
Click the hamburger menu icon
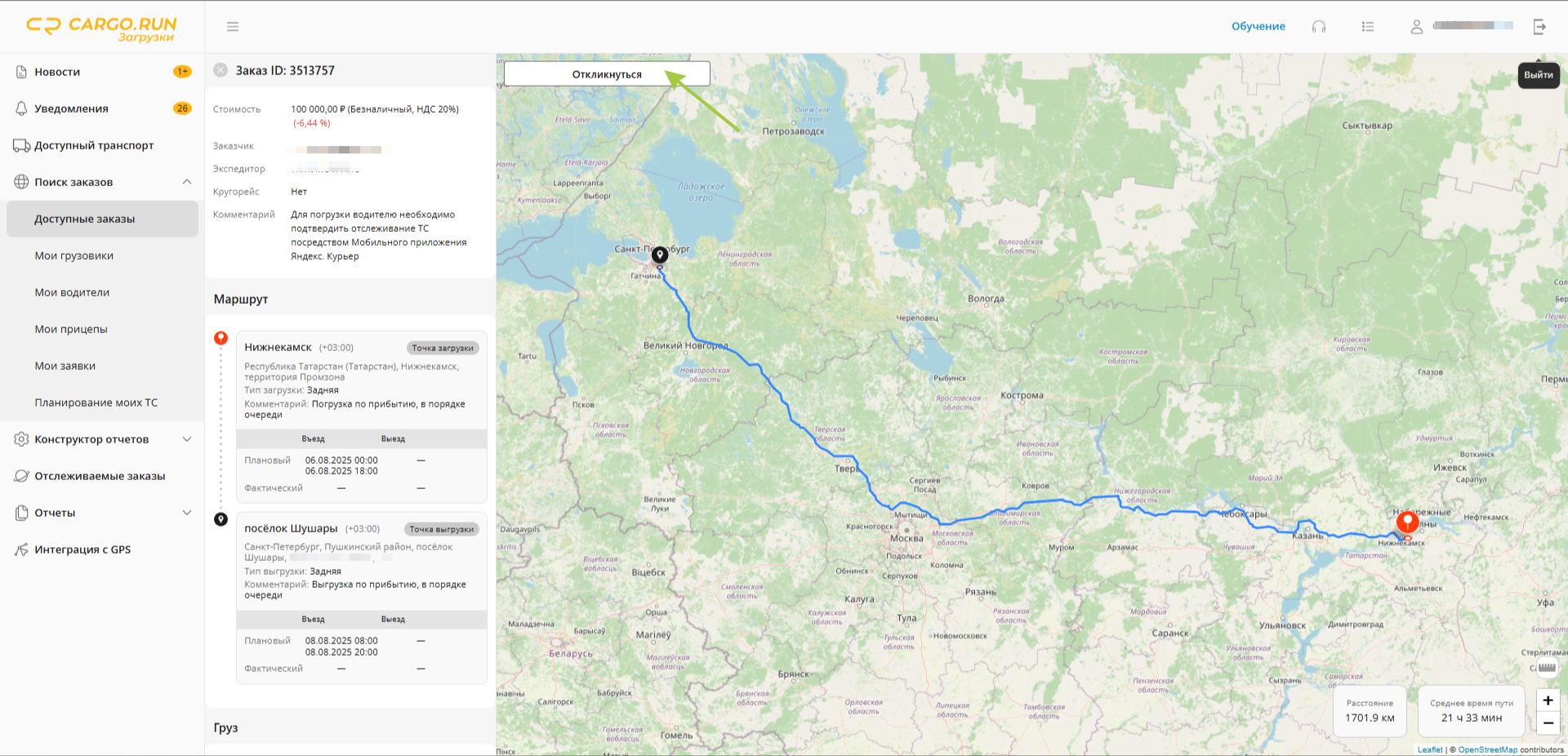coord(233,27)
